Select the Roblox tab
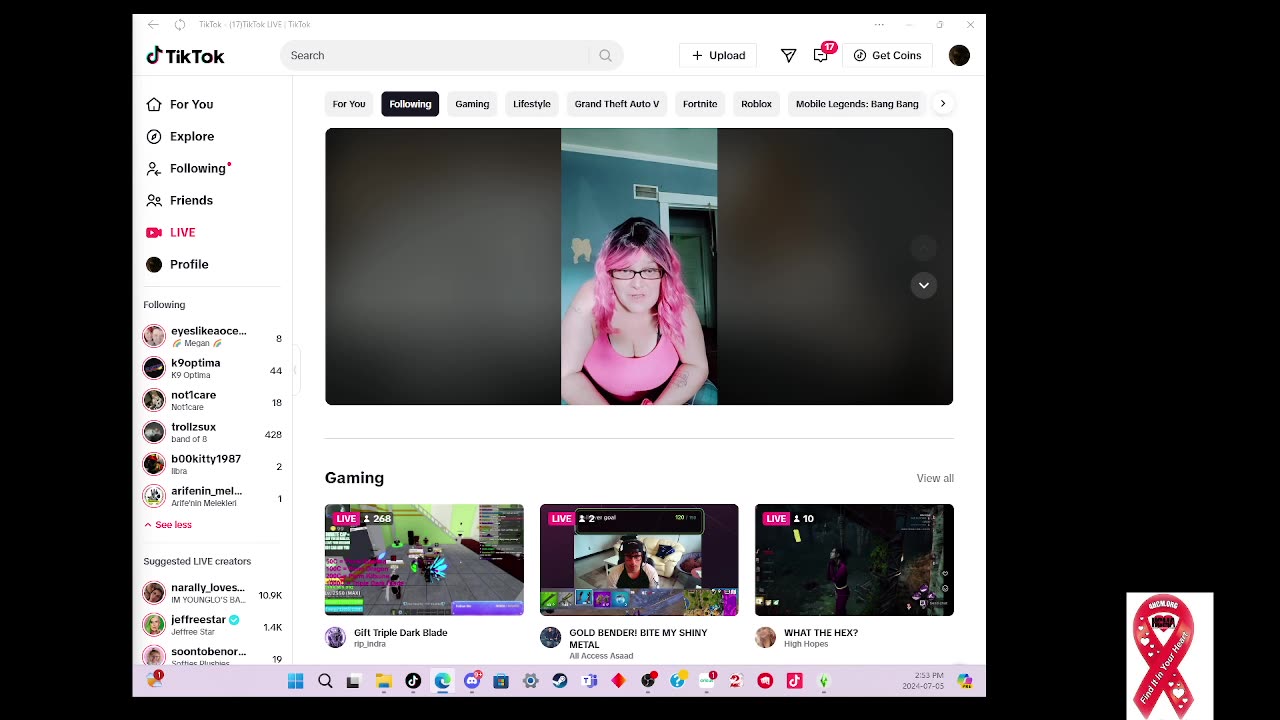Image resolution: width=1280 pixels, height=720 pixels. 756,104
